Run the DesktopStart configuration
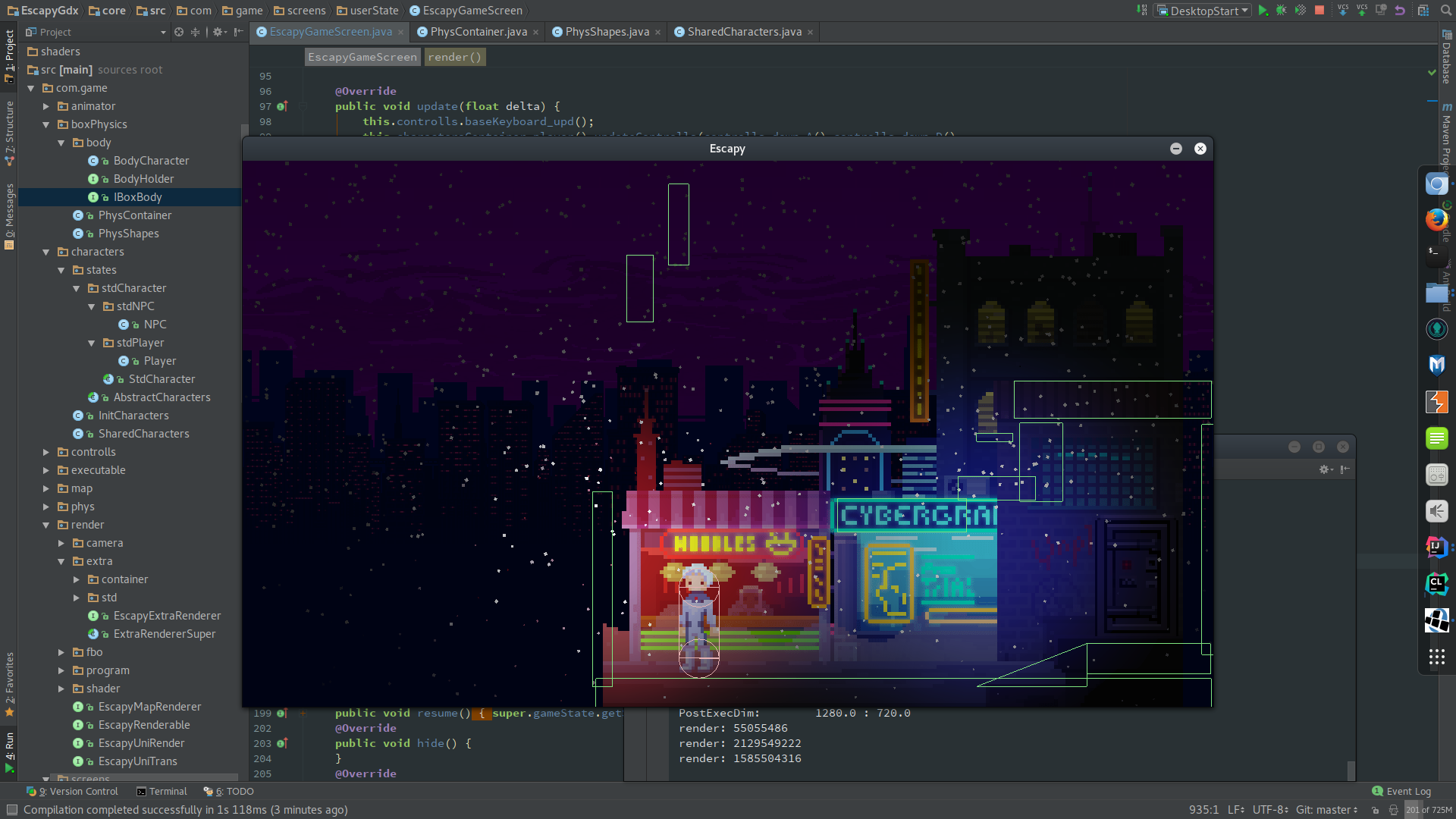 pyautogui.click(x=1263, y=11)
